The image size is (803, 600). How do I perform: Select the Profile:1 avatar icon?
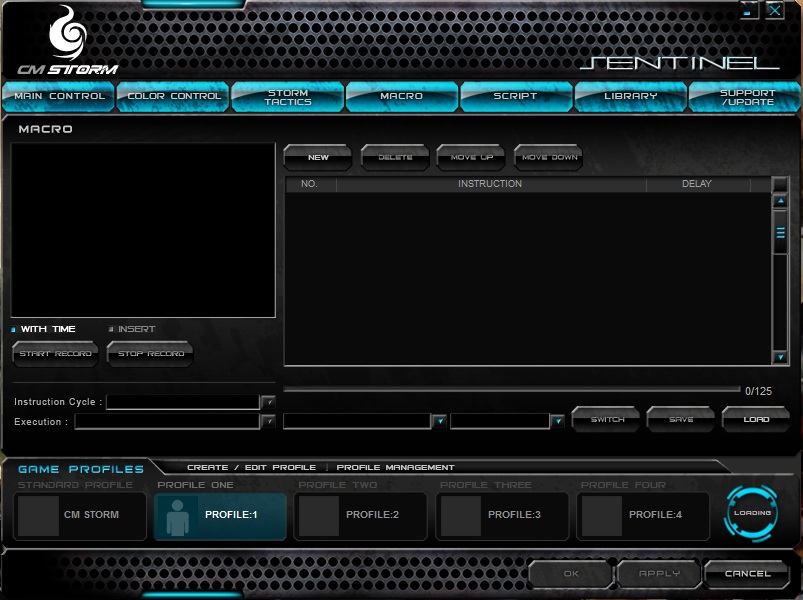177,517
